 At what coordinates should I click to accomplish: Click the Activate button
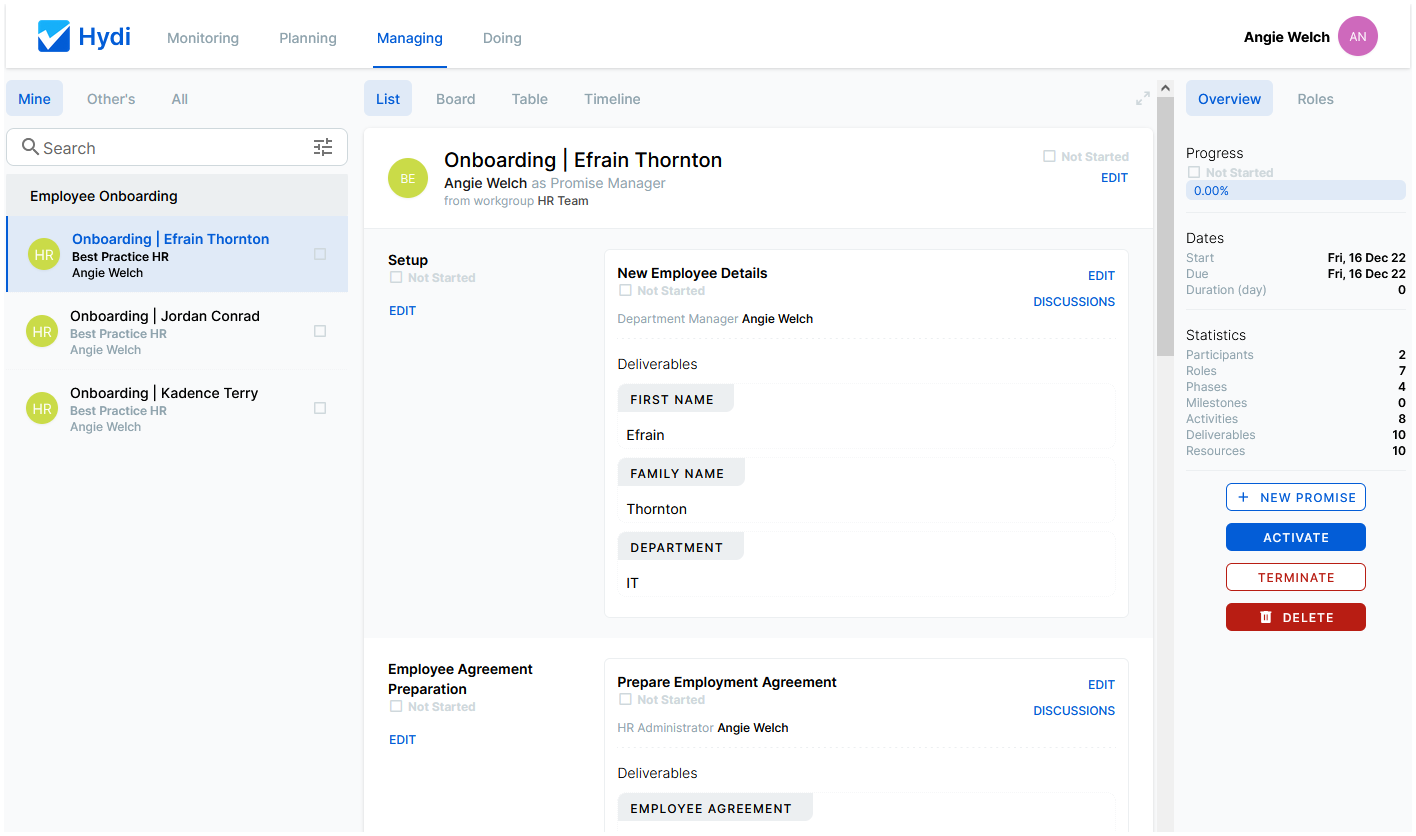[1296, 537]
